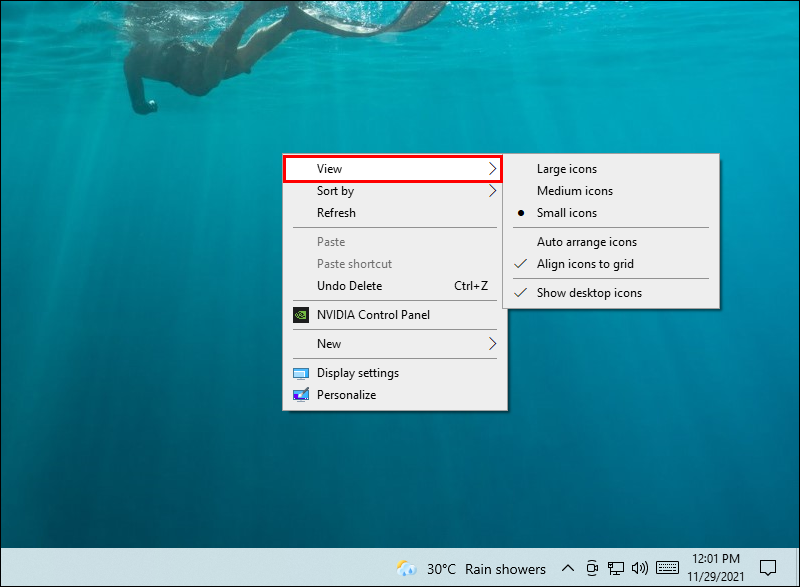Viewport: 800px width, 587px height.
Task: Open the Sort by menu item
Action: [x=395, y=191]
